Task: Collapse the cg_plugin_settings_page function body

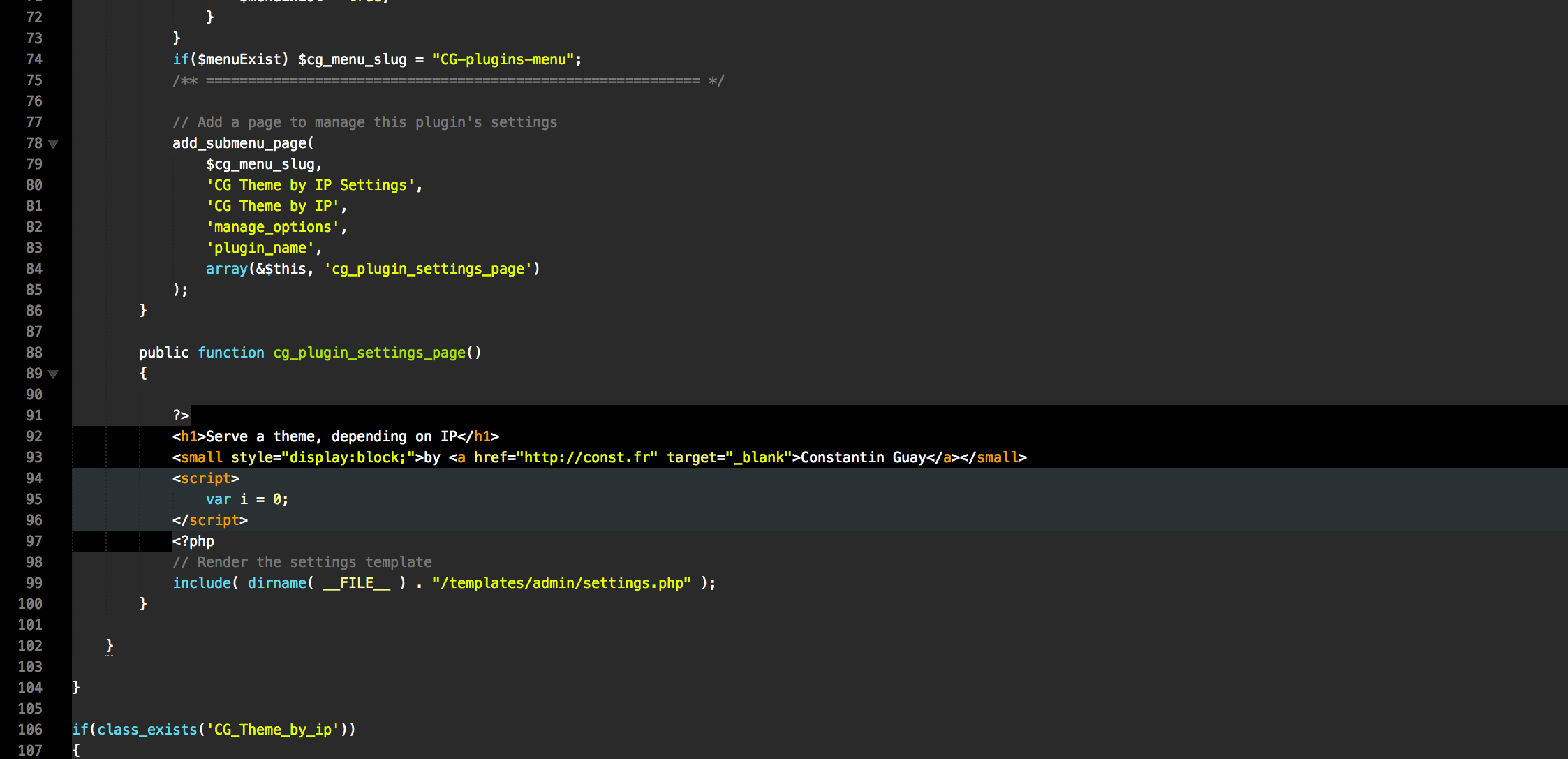Action: (x=54, y=374)
